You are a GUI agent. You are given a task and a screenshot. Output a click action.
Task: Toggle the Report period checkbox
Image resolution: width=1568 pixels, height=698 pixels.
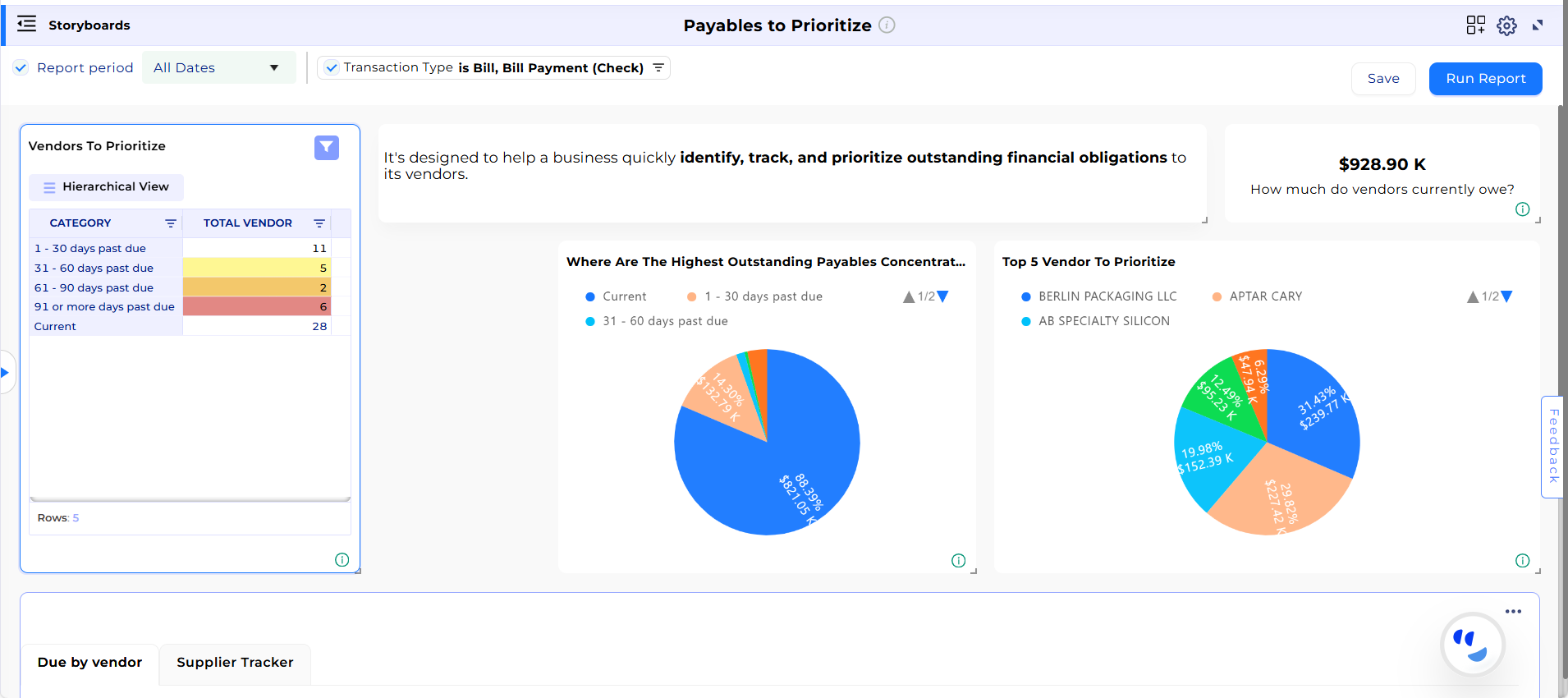(x=21, y=68)
